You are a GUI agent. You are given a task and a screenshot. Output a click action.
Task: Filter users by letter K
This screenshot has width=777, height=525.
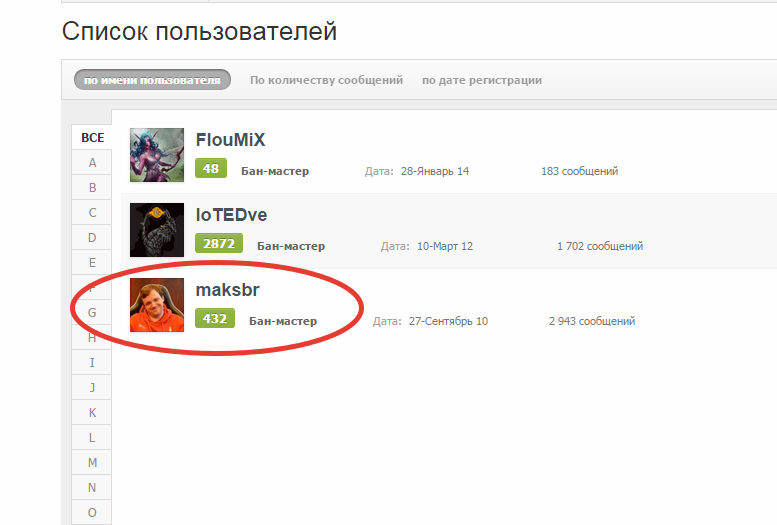click(x=92, y=412)
